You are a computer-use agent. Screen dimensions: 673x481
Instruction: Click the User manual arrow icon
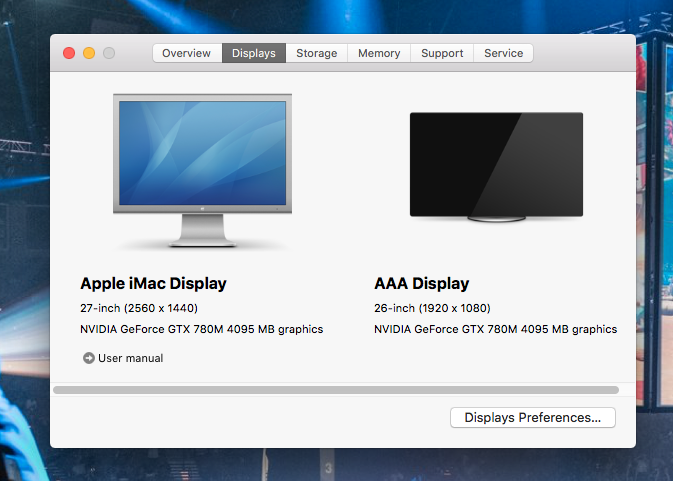(x=89, y=358)
